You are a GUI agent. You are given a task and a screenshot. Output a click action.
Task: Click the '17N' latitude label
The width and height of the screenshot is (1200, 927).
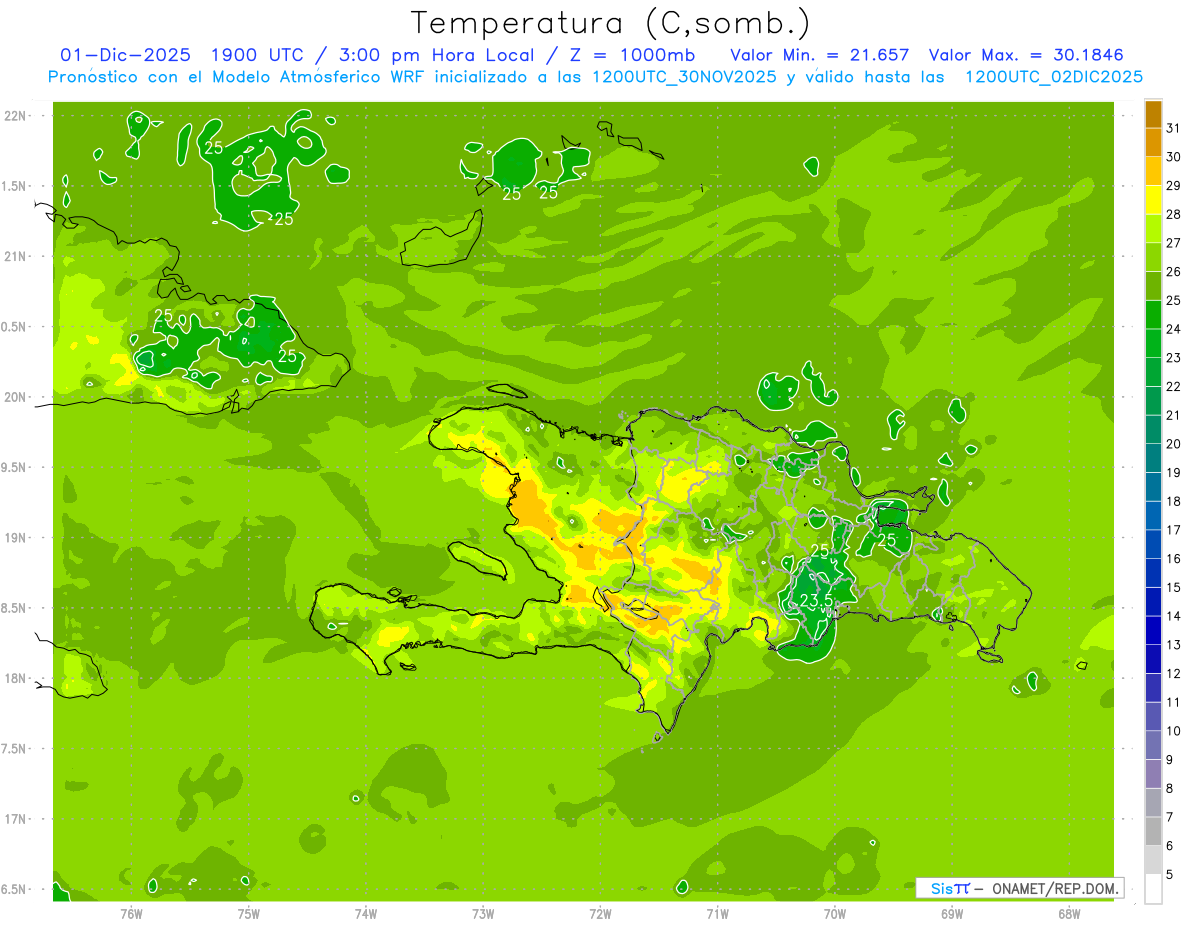point(16,819)
